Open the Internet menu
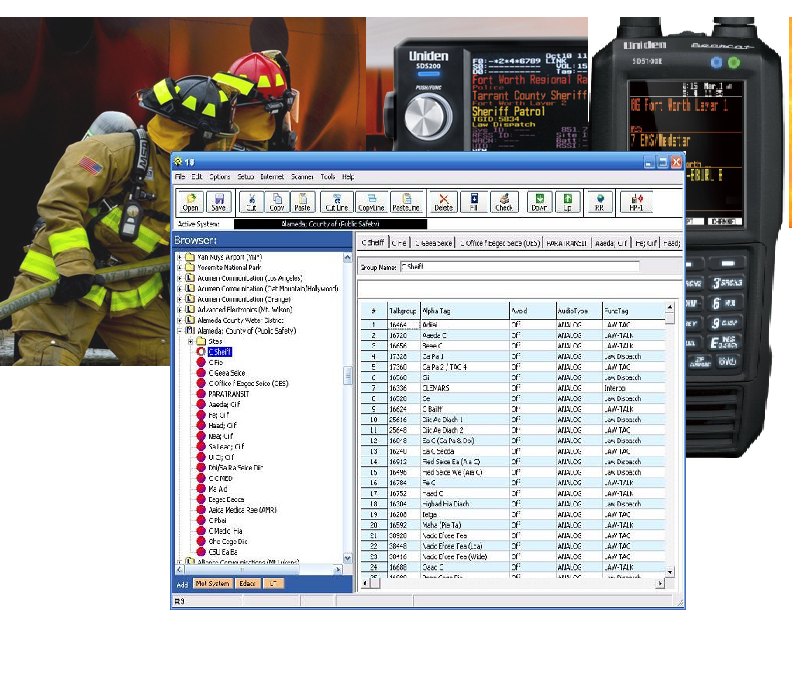Screen dimensions: 792x682 pyautogui.click(x=272, y=177)
